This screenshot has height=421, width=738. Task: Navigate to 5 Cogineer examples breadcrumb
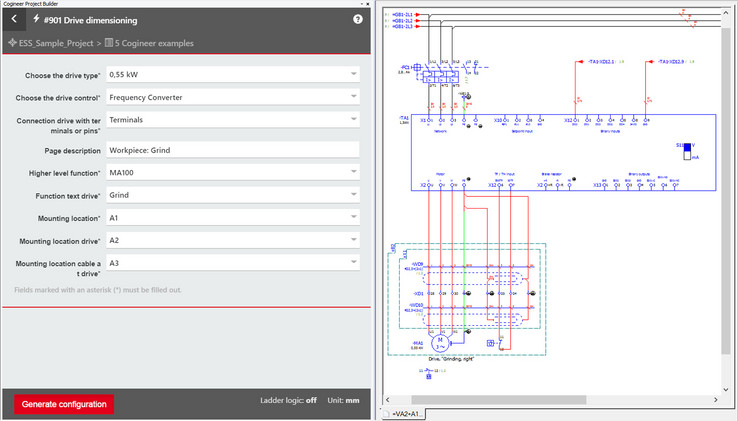pyautogui.click(x=154, y=44)
